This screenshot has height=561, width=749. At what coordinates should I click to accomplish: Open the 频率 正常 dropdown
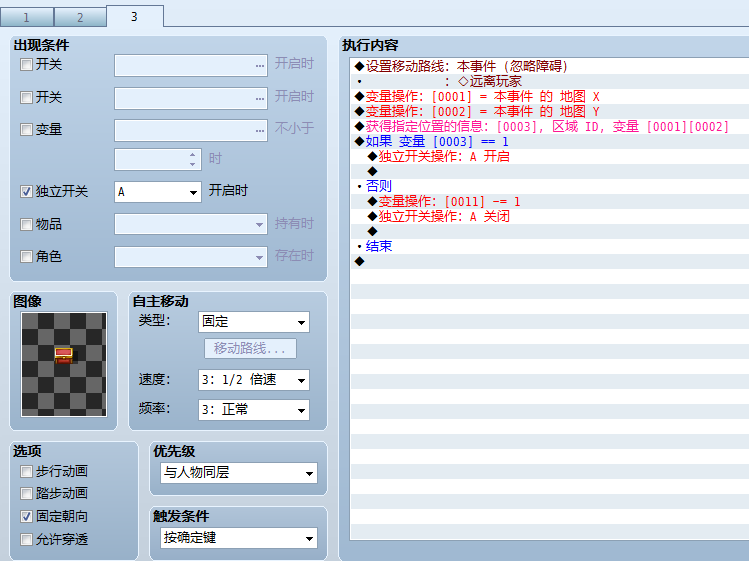click(254, 410)
